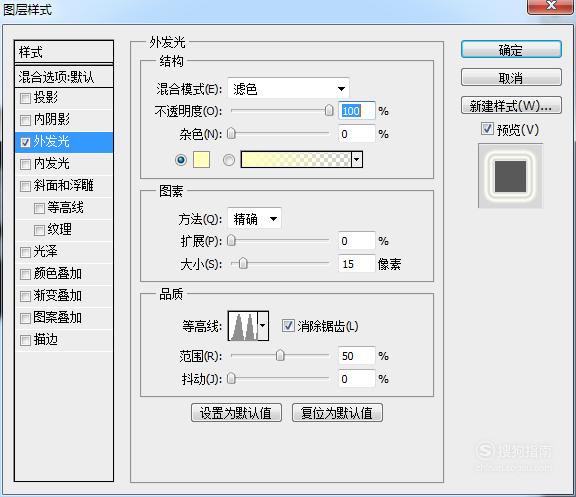576x497 pixels.
Task: Enable the 纹理 texture checkbox
Action: tap(39, 230)
